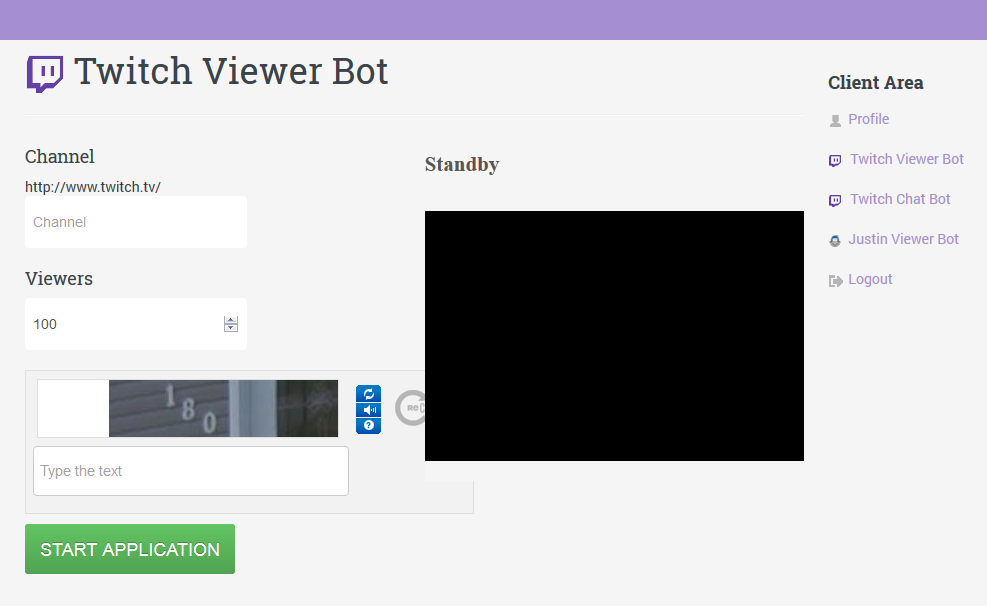Click the 'Type the text' captcha field
This screenshot has width=987, height=606.
click(190, 470)
